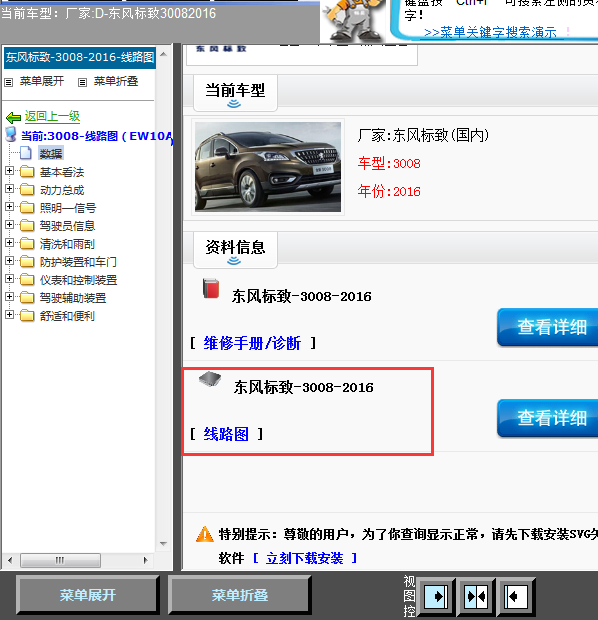598x620 pixels.
Task: Open 菜单关键字搜索演示 link
Action: [490, 32]
